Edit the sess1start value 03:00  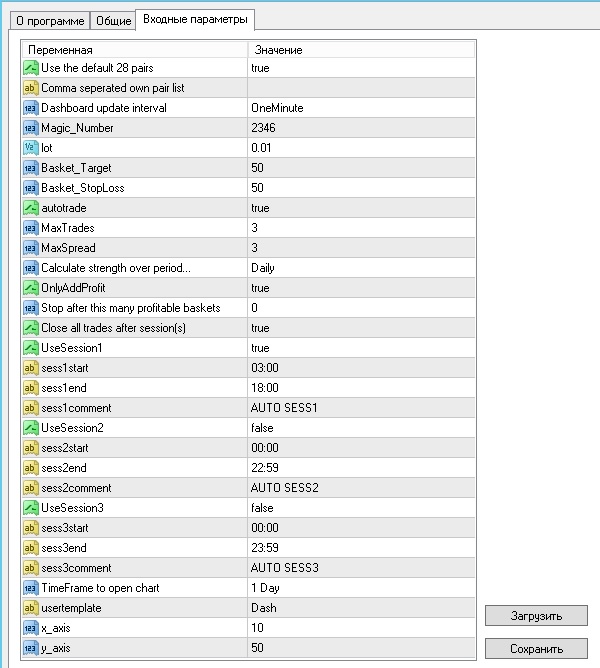[361, 368]
